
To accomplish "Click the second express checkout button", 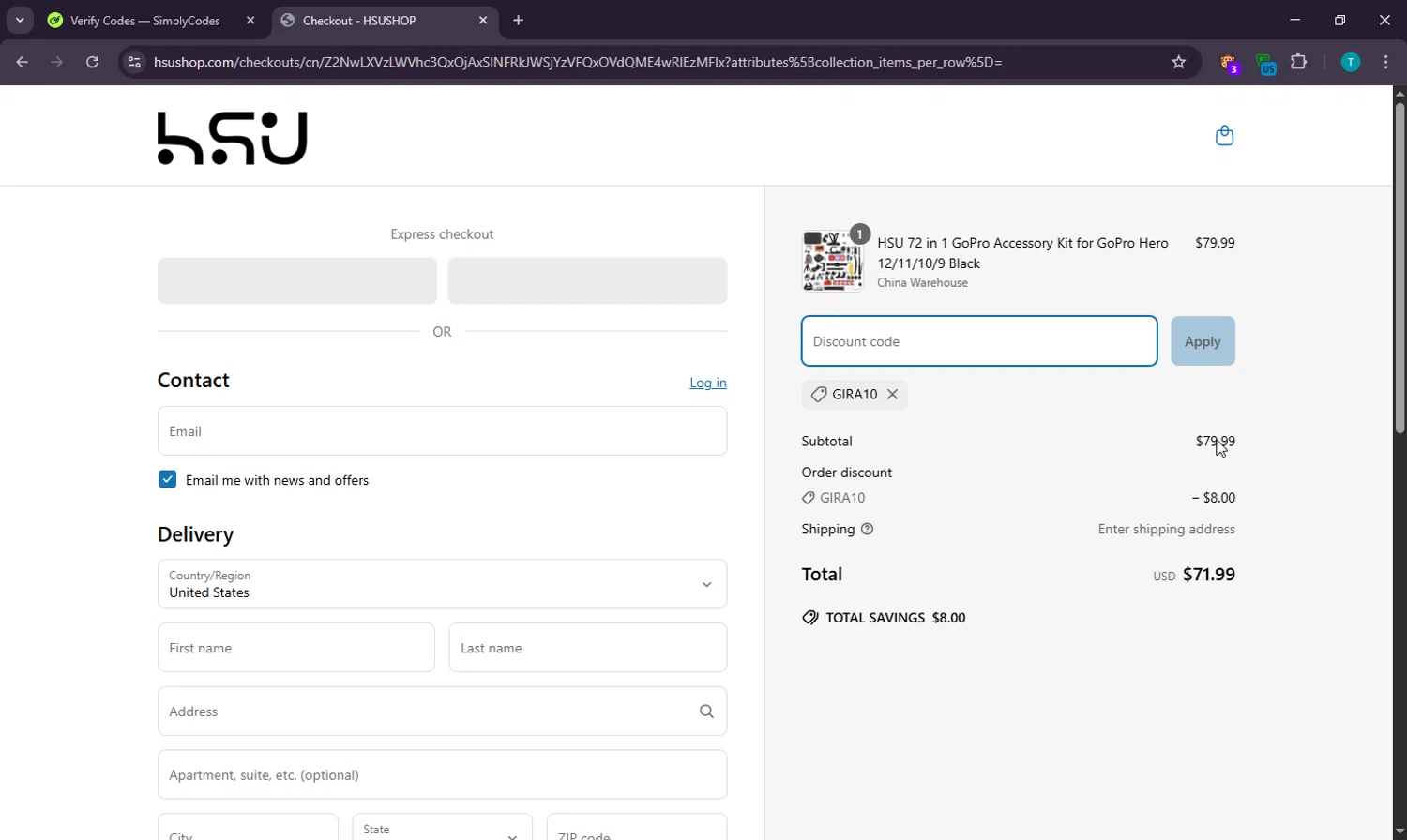I will (587, 280).
